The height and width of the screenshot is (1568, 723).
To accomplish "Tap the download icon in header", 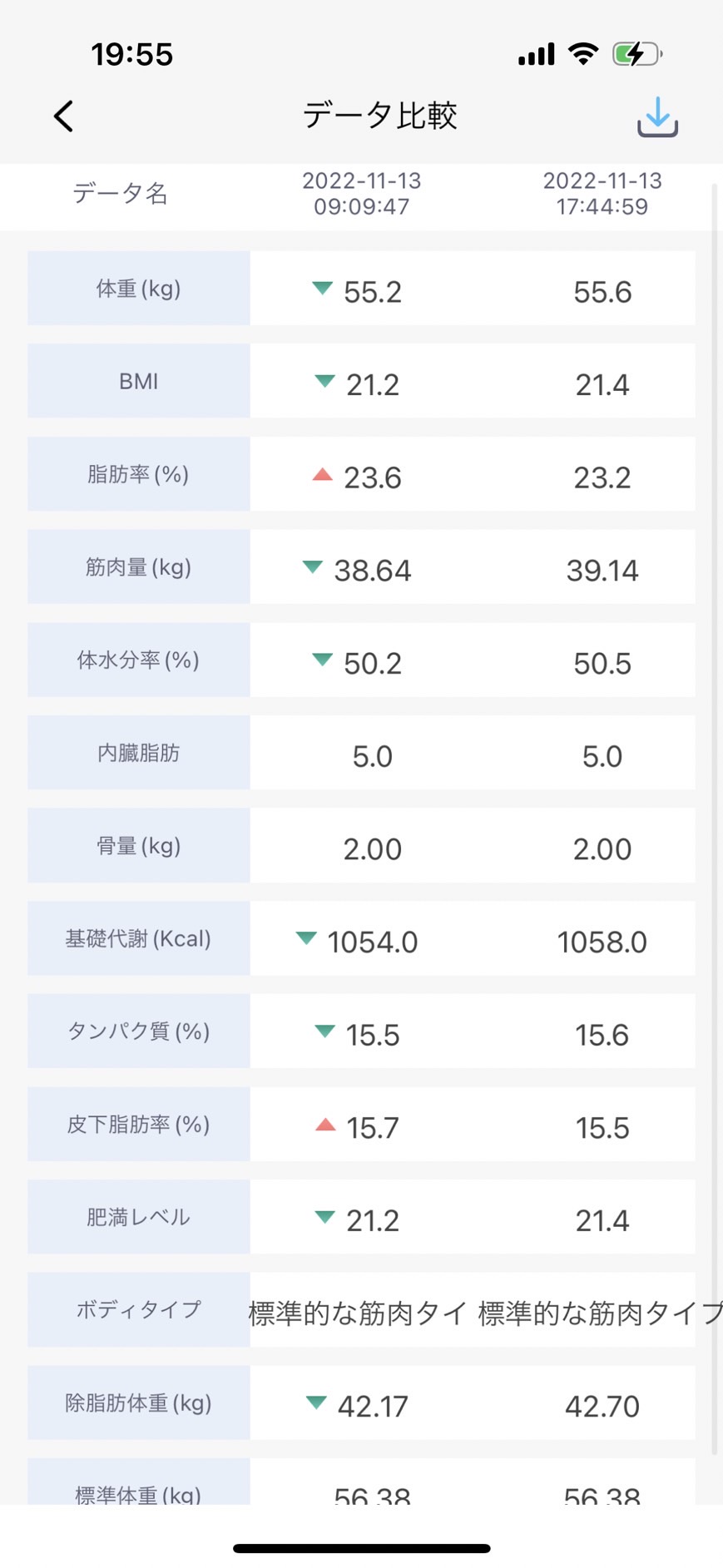I will (x=657, y=116).
